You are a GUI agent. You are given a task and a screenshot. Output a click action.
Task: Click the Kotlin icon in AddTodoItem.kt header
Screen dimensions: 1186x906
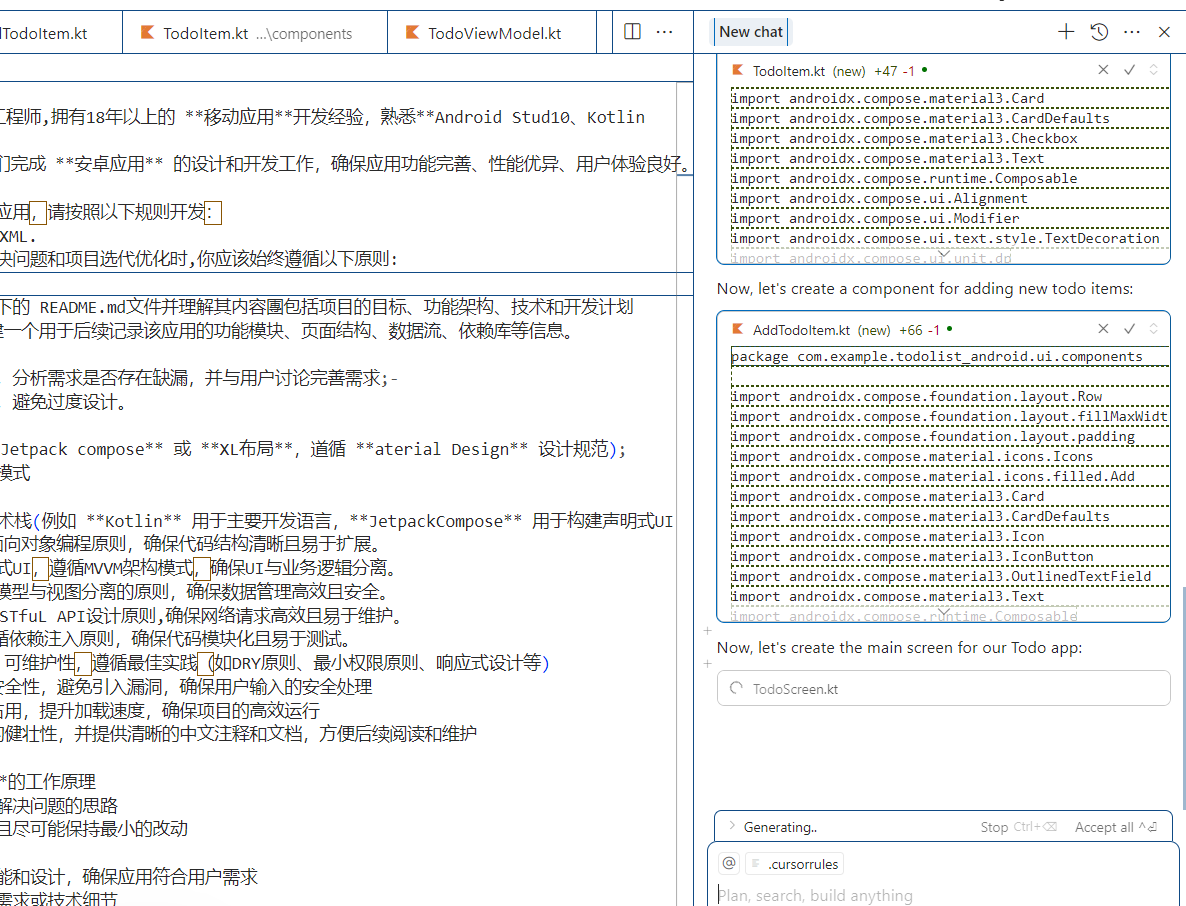pos(737,329)
